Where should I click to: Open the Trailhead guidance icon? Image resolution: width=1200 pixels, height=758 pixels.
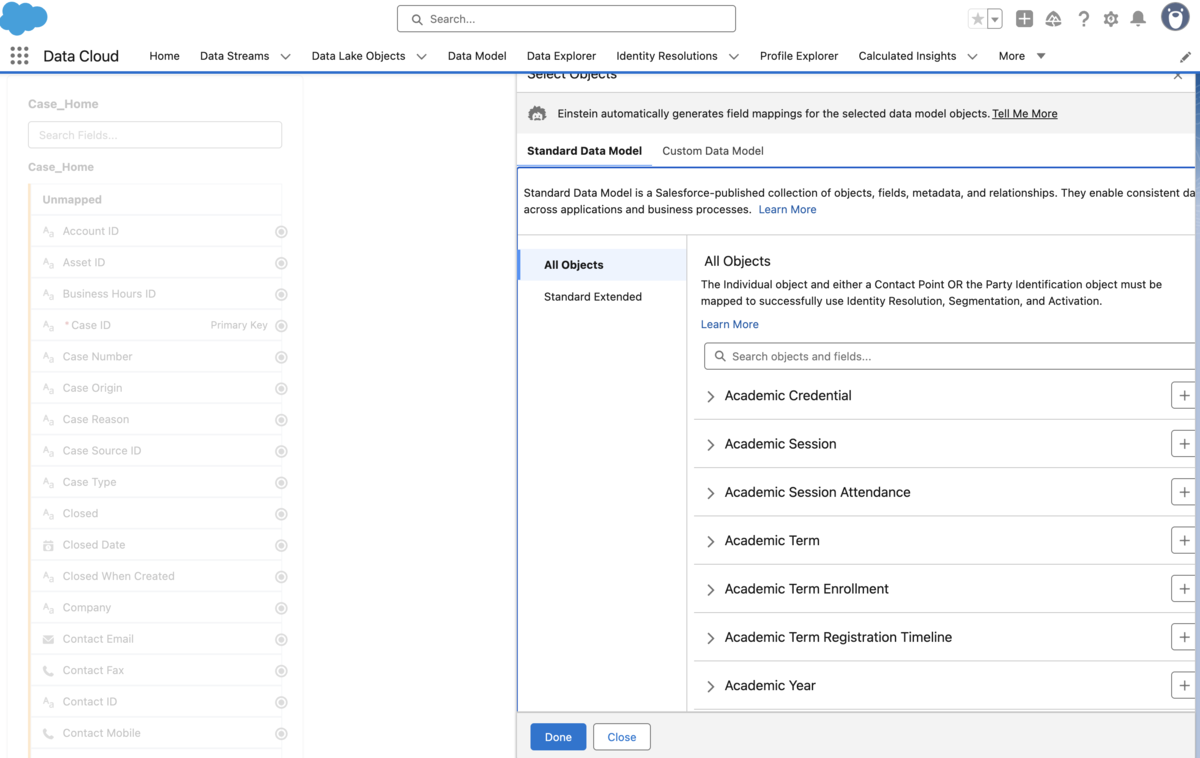pyautogui.click(x=1053, y=19)
